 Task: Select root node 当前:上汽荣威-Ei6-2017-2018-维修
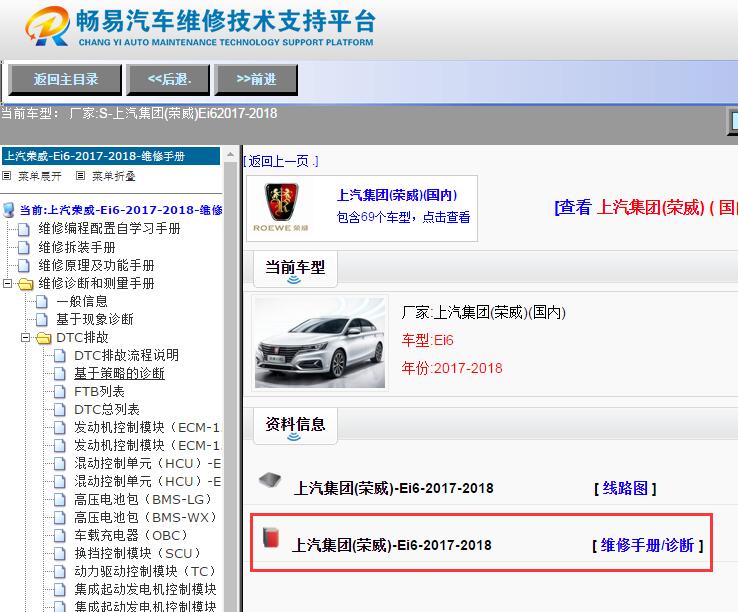coord(121,210)
